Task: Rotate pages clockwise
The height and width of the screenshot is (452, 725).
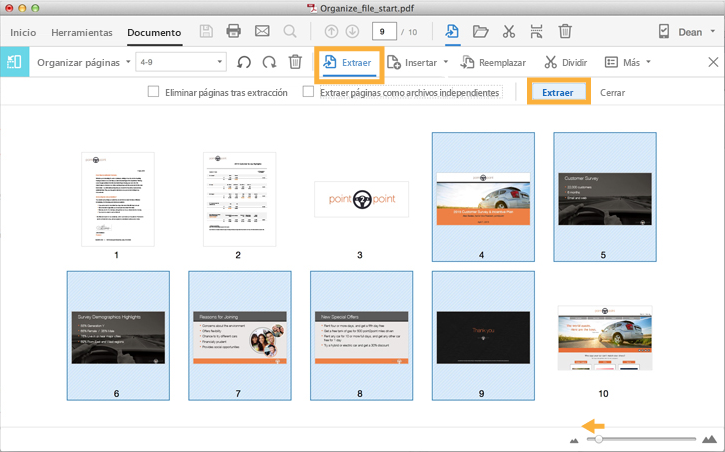Action: point(269,62)
